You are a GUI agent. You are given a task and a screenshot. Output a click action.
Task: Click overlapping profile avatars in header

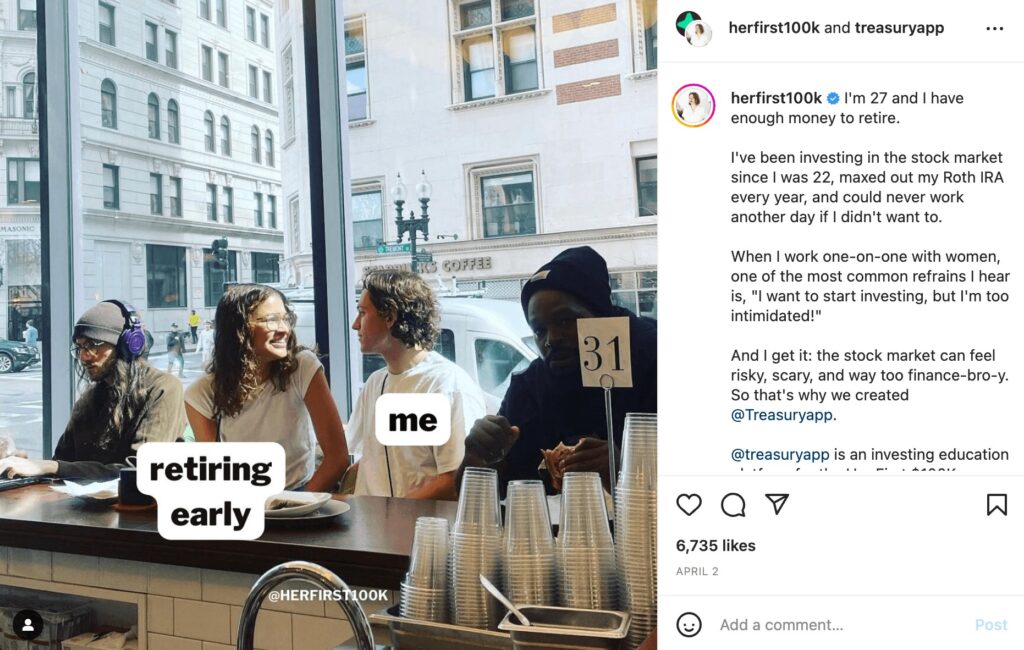pos(694,28)
